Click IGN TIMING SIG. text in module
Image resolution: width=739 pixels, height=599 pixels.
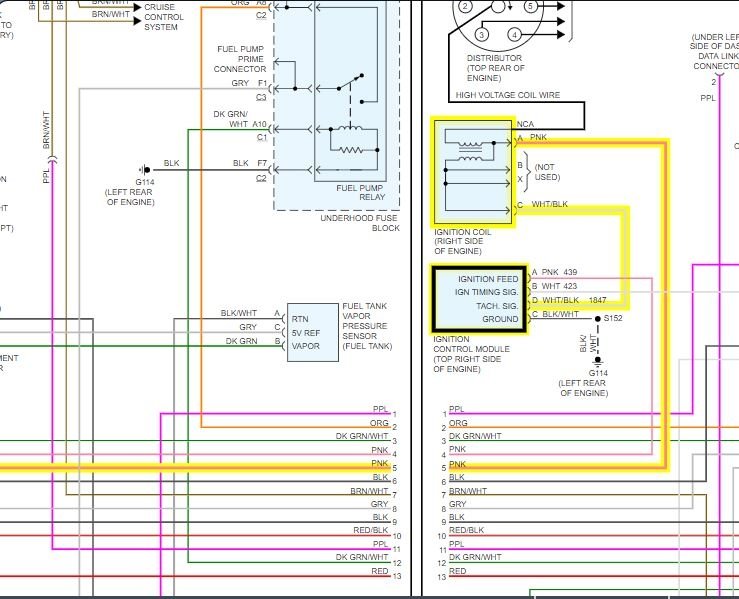[x=486, y=292]
